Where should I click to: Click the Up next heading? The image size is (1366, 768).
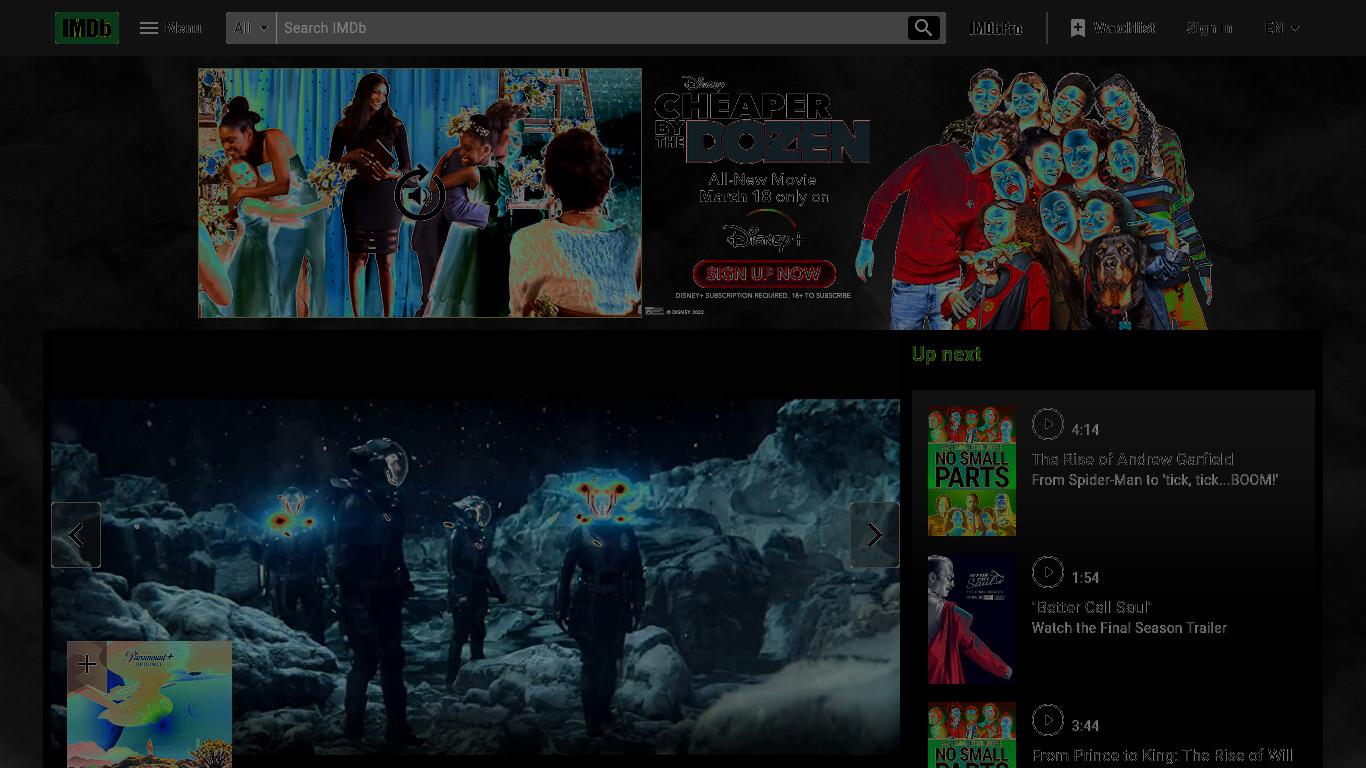[946, 354]
